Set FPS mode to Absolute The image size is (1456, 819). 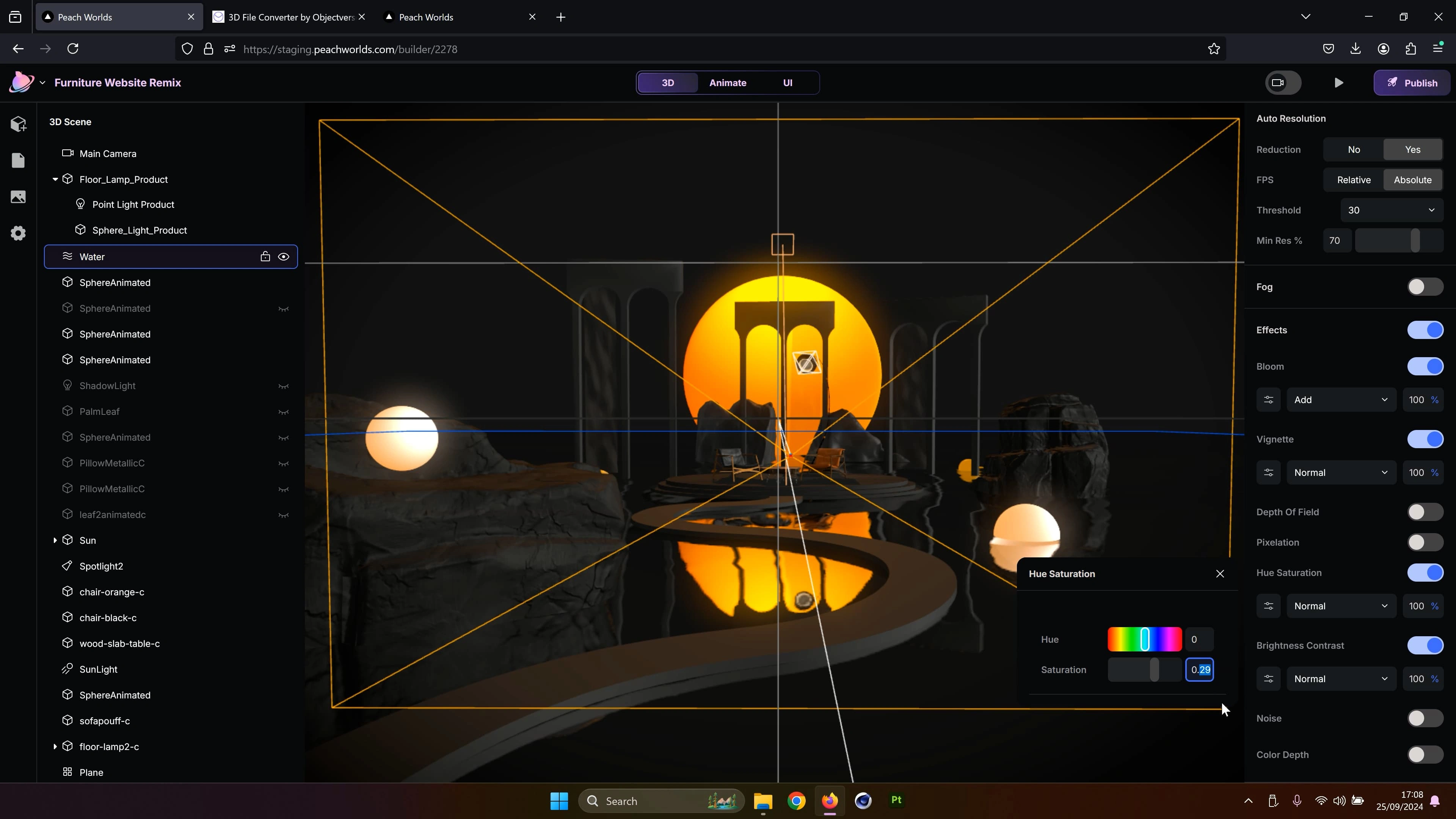point(1412,180)
